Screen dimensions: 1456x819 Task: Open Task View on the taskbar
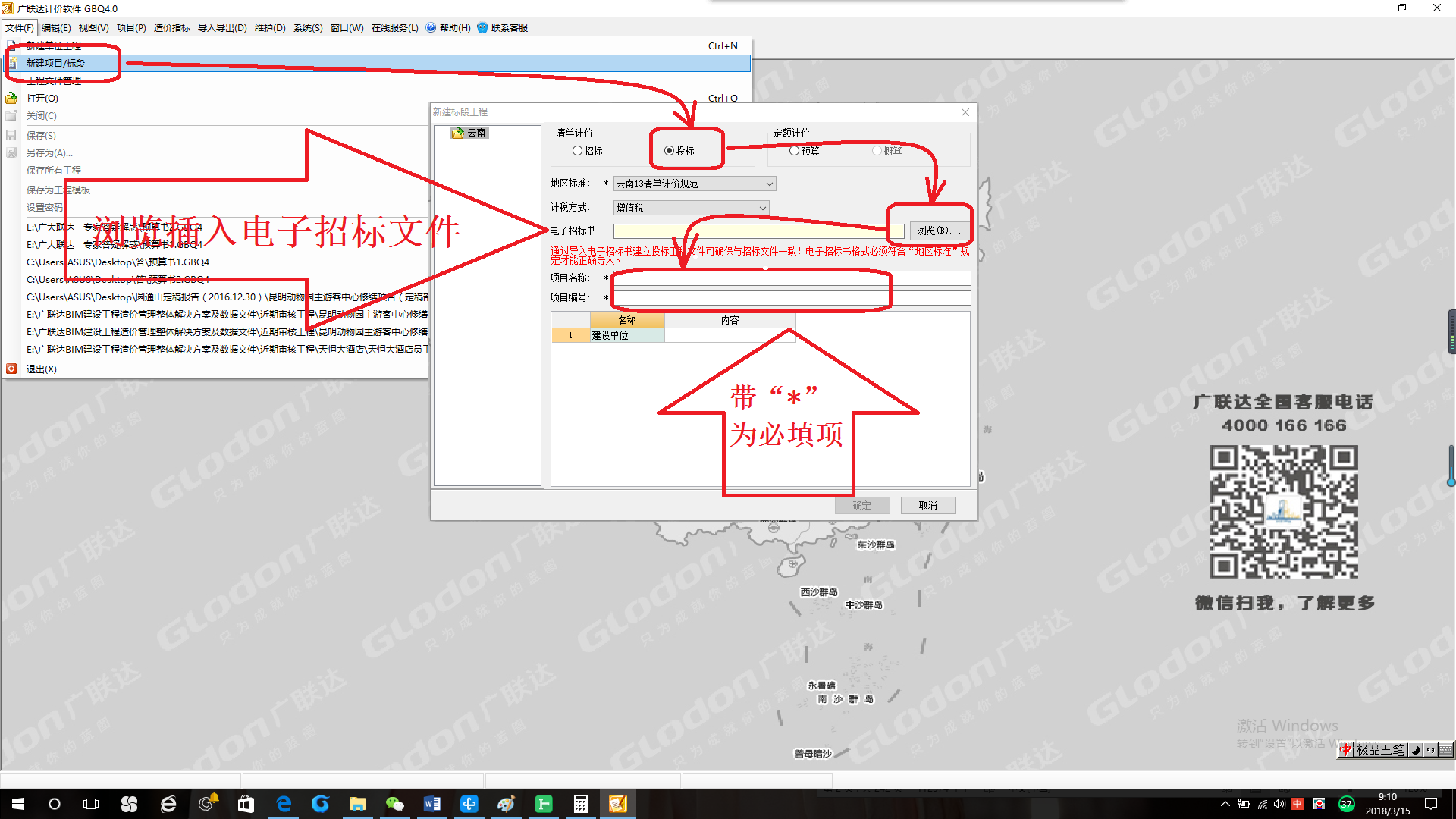coord(91,804)
